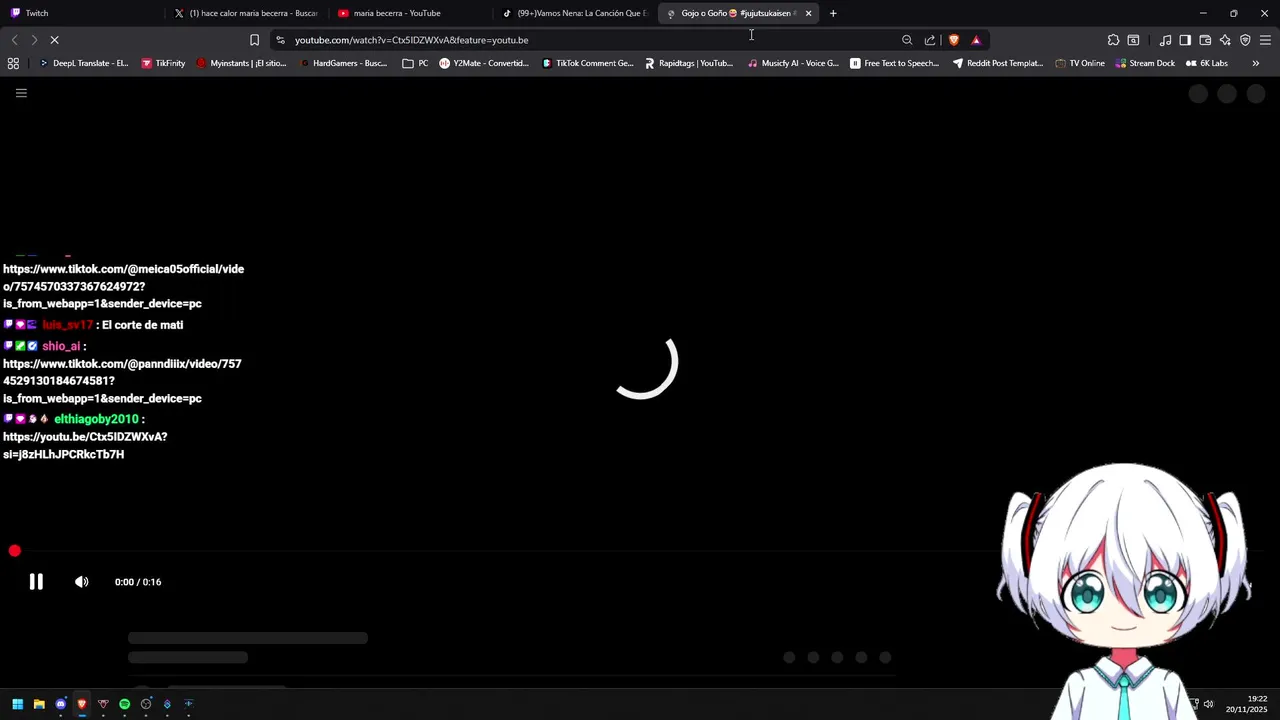This screenshot has width=1280, height=720.
Task: Open the TikTok Comment Generator bookmark
Action: pyautogui.click(x=588, y=63)
